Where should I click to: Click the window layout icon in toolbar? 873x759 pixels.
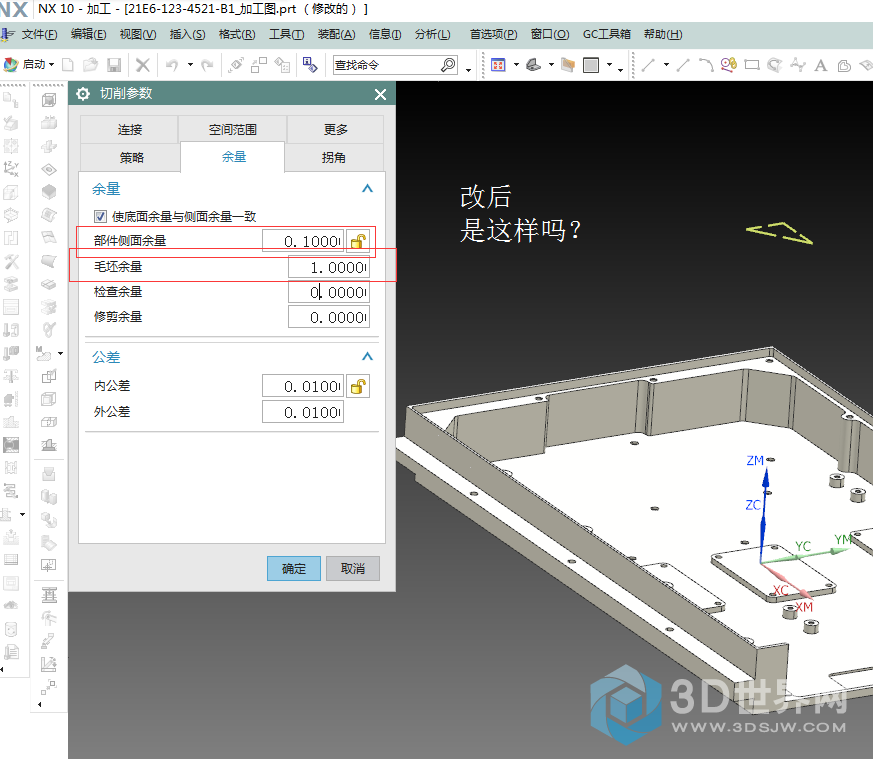[498, 65]
